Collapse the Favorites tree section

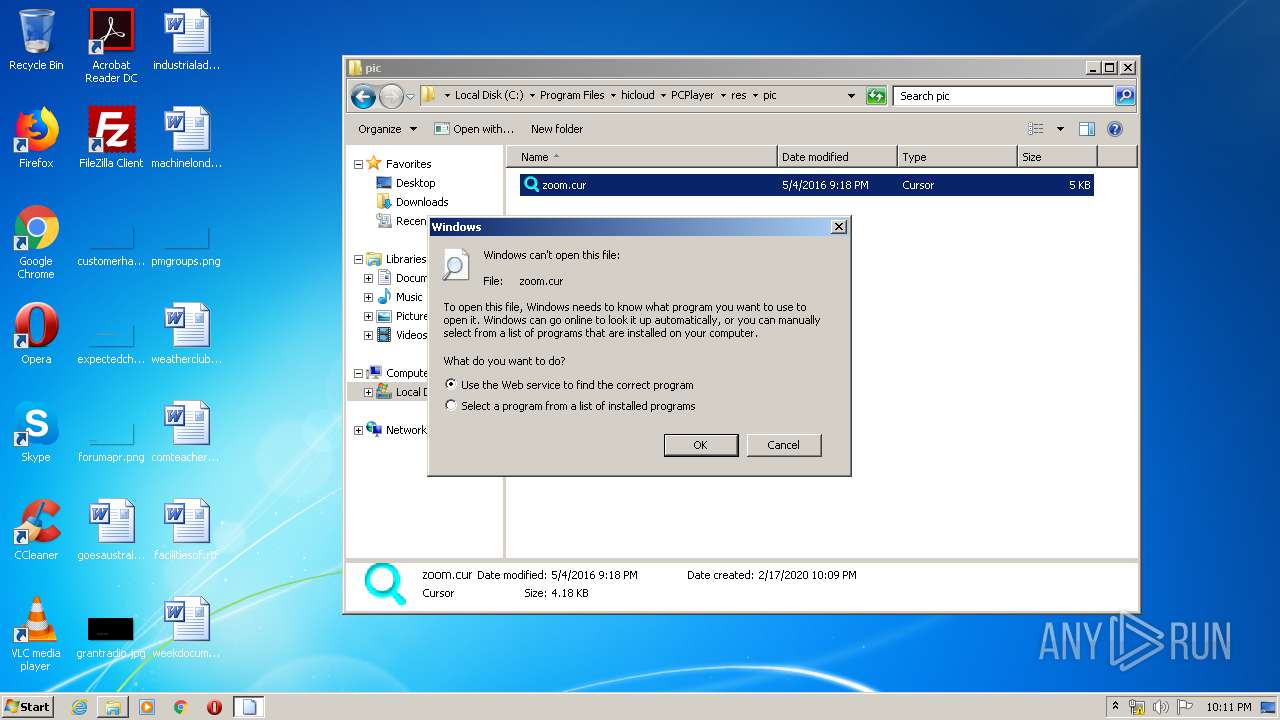pyautogui.click(x=359, y=164)
